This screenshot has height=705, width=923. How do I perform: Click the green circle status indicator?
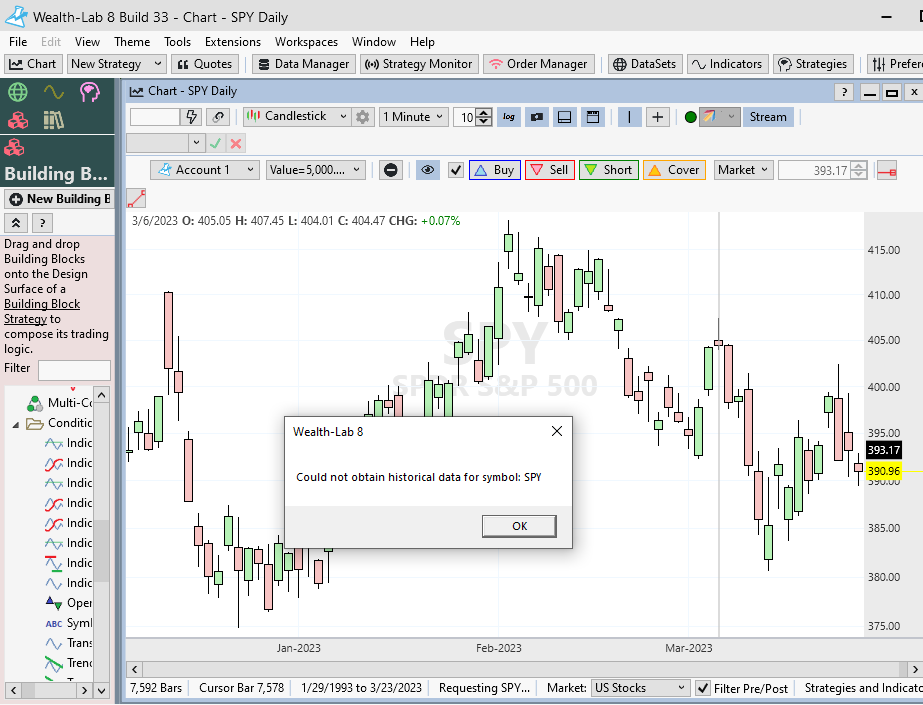[690, 117]
